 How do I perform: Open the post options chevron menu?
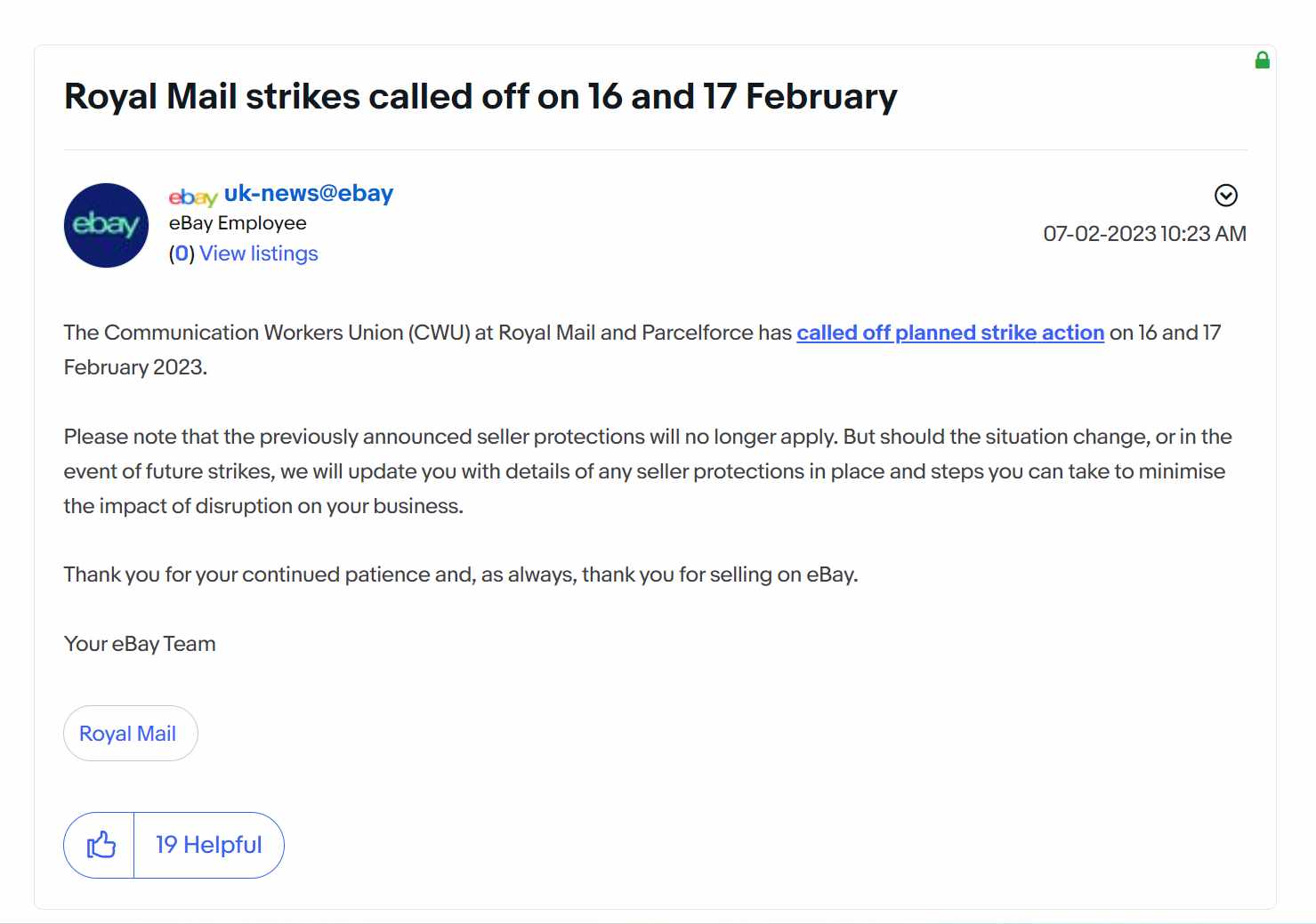[x=1225, y=195]
